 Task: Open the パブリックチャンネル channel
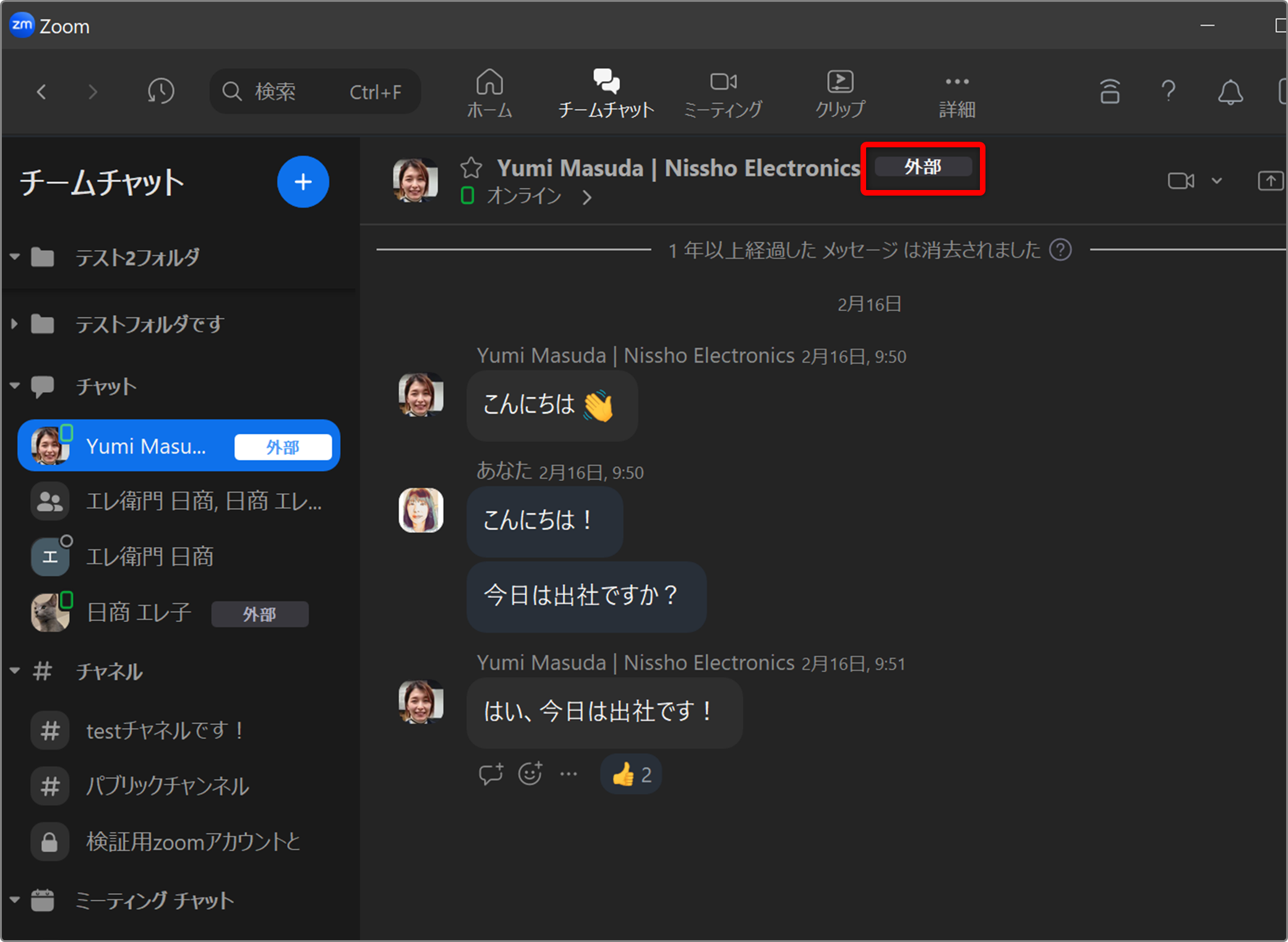(179, 786)
